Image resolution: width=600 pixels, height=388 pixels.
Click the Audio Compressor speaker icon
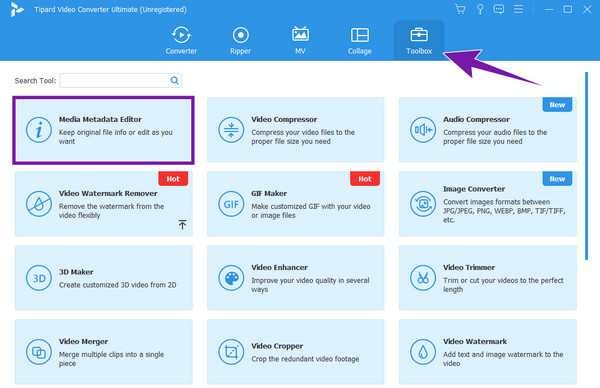point(423,130)
